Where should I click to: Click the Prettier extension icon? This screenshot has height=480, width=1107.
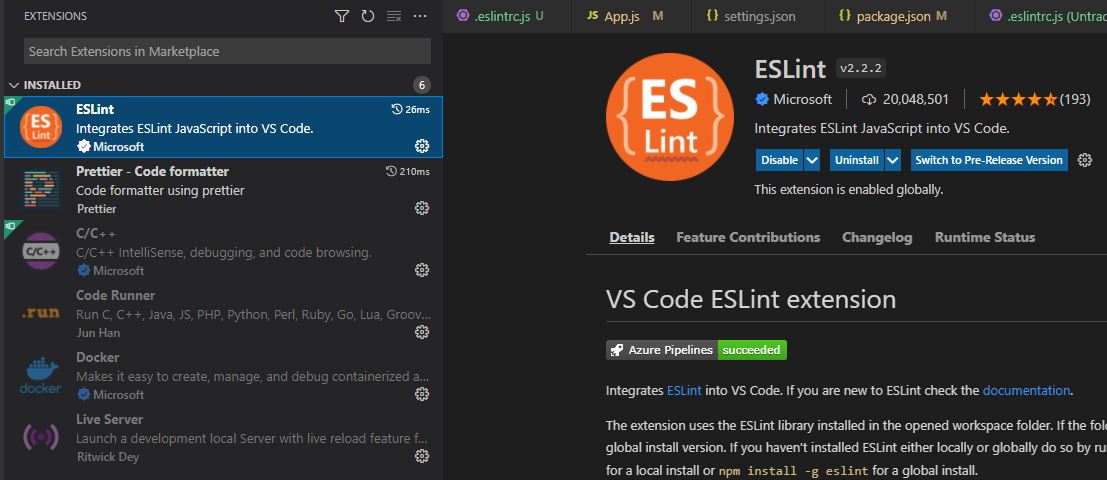(41, 188)
